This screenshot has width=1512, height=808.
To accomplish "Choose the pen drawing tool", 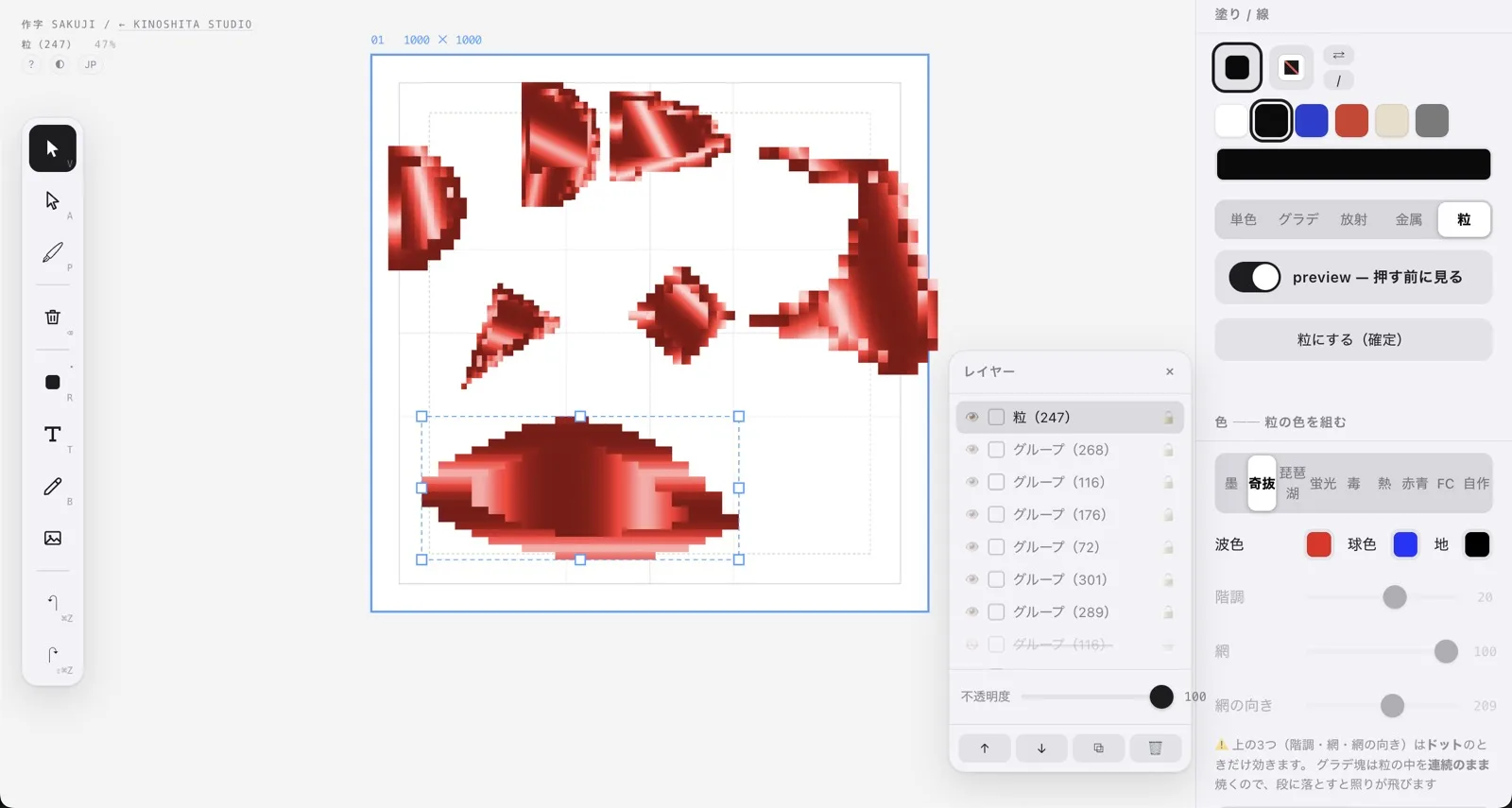I will pyautogui.click(x=52, y=252).
